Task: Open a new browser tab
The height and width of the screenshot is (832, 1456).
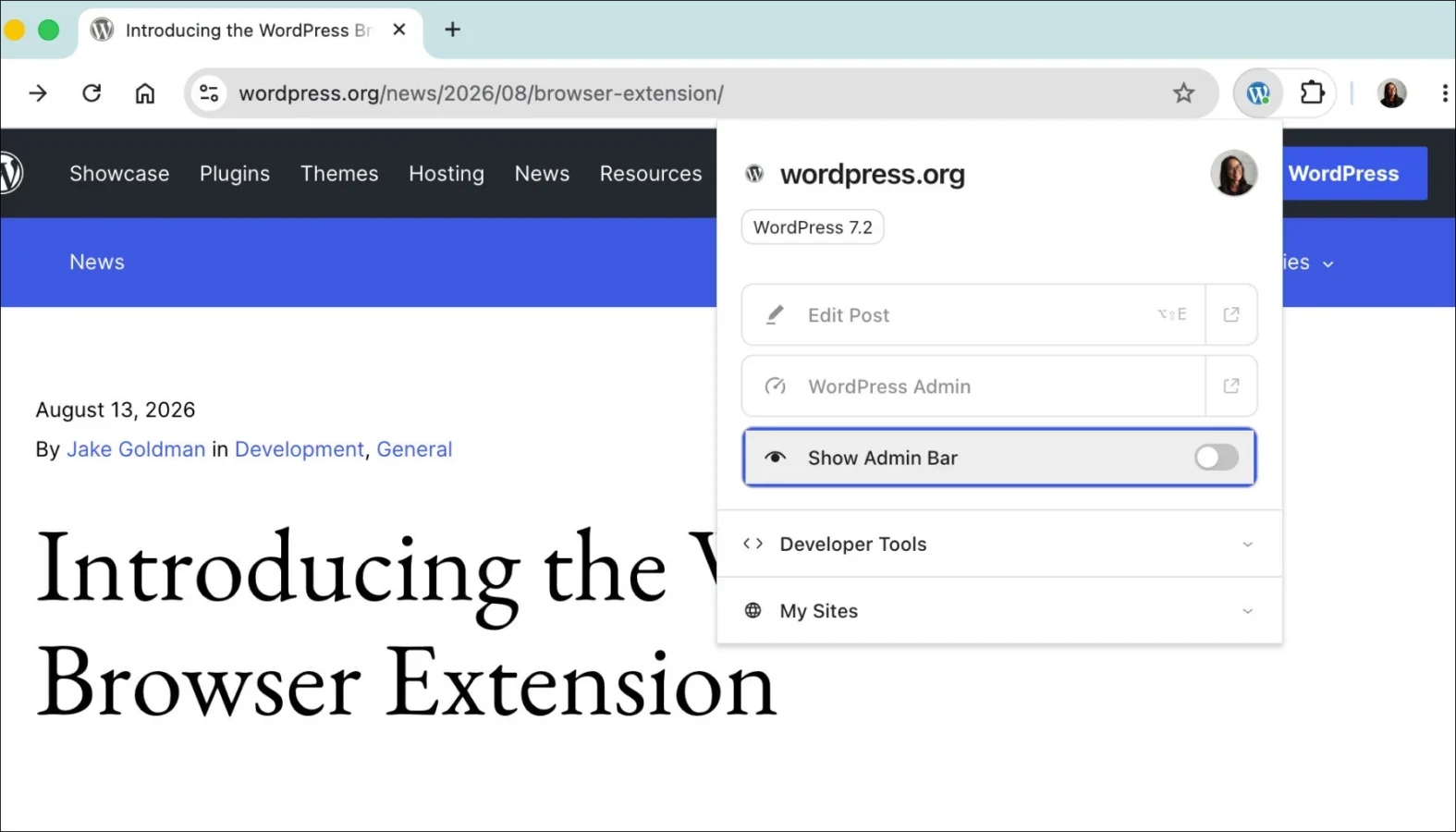Action: click(452, 30)
